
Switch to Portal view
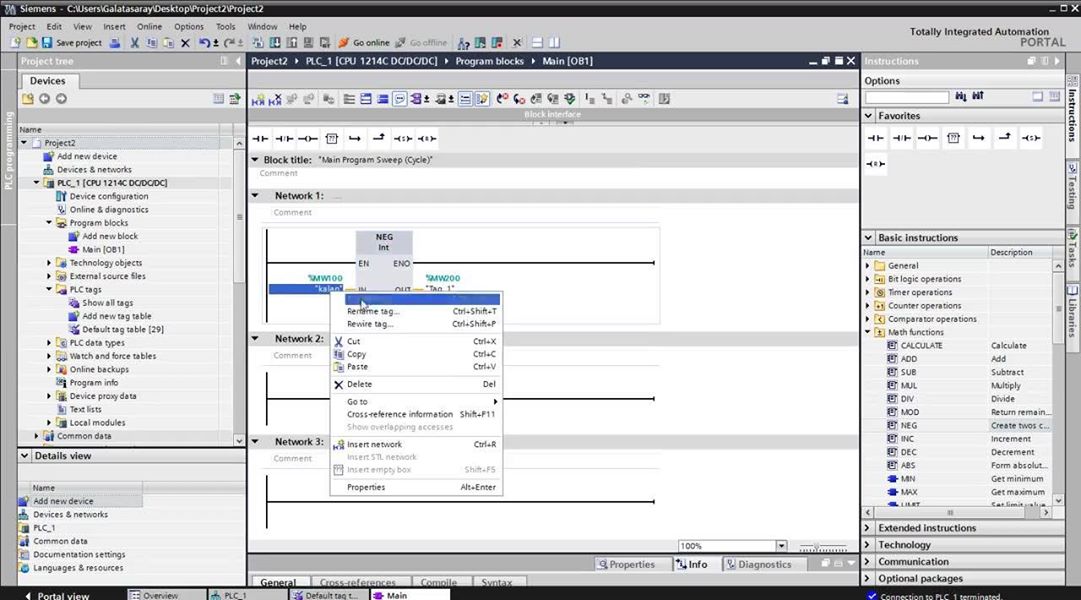tap(57, 596)
